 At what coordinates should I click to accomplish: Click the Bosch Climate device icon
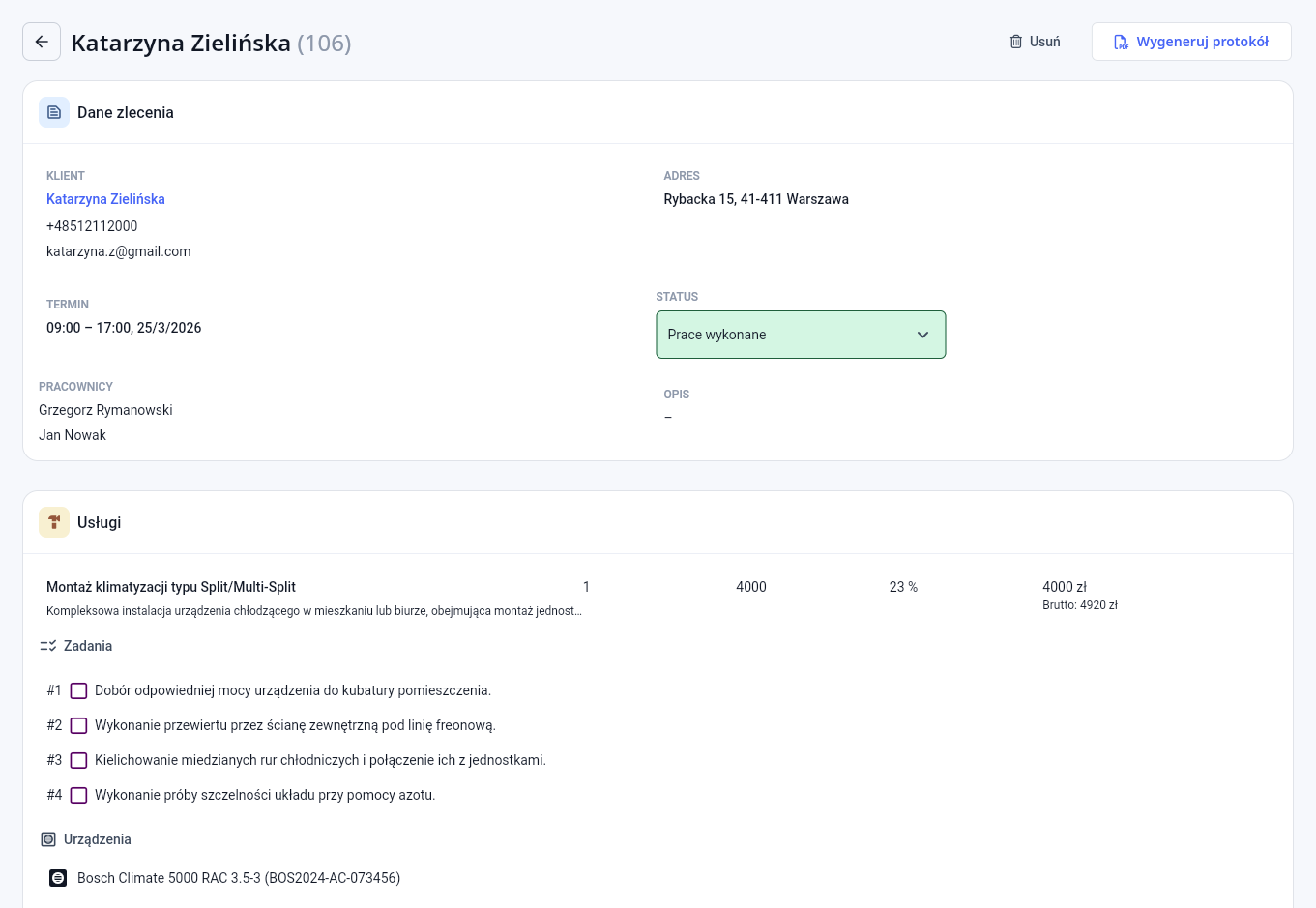click(x=58, y=878)
